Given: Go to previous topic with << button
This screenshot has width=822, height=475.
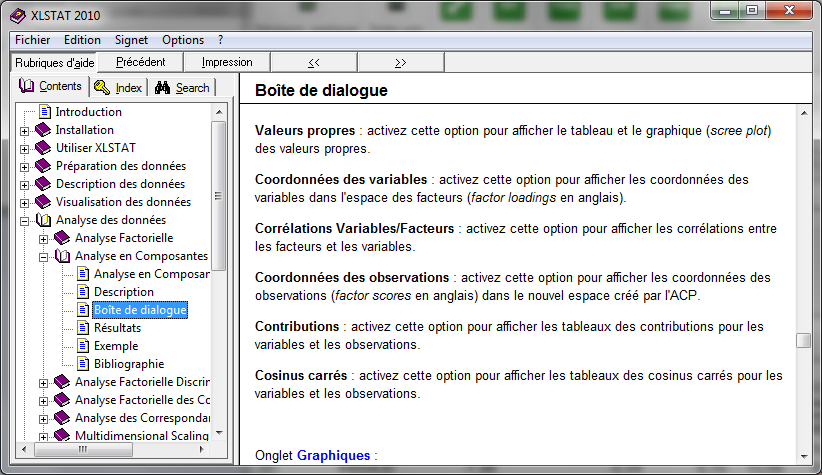Looking at the screenshot, I should 314,62.
